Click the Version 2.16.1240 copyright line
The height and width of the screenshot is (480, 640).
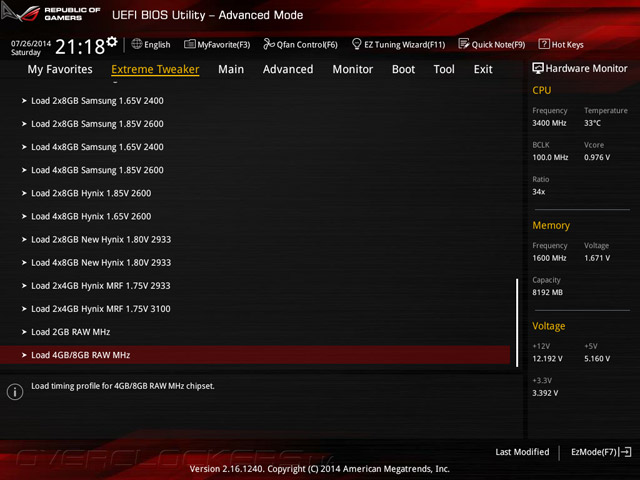click(x=320, y=469)
